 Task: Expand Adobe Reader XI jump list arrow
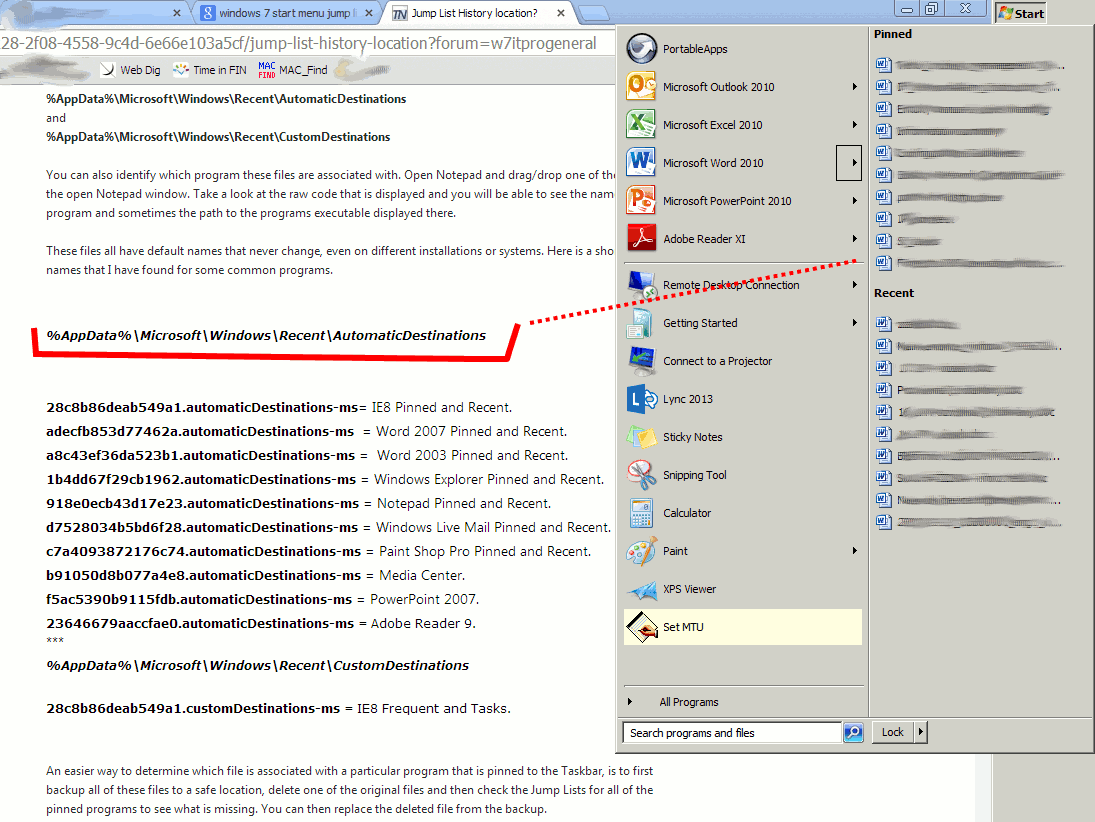(x=854, y=238)
